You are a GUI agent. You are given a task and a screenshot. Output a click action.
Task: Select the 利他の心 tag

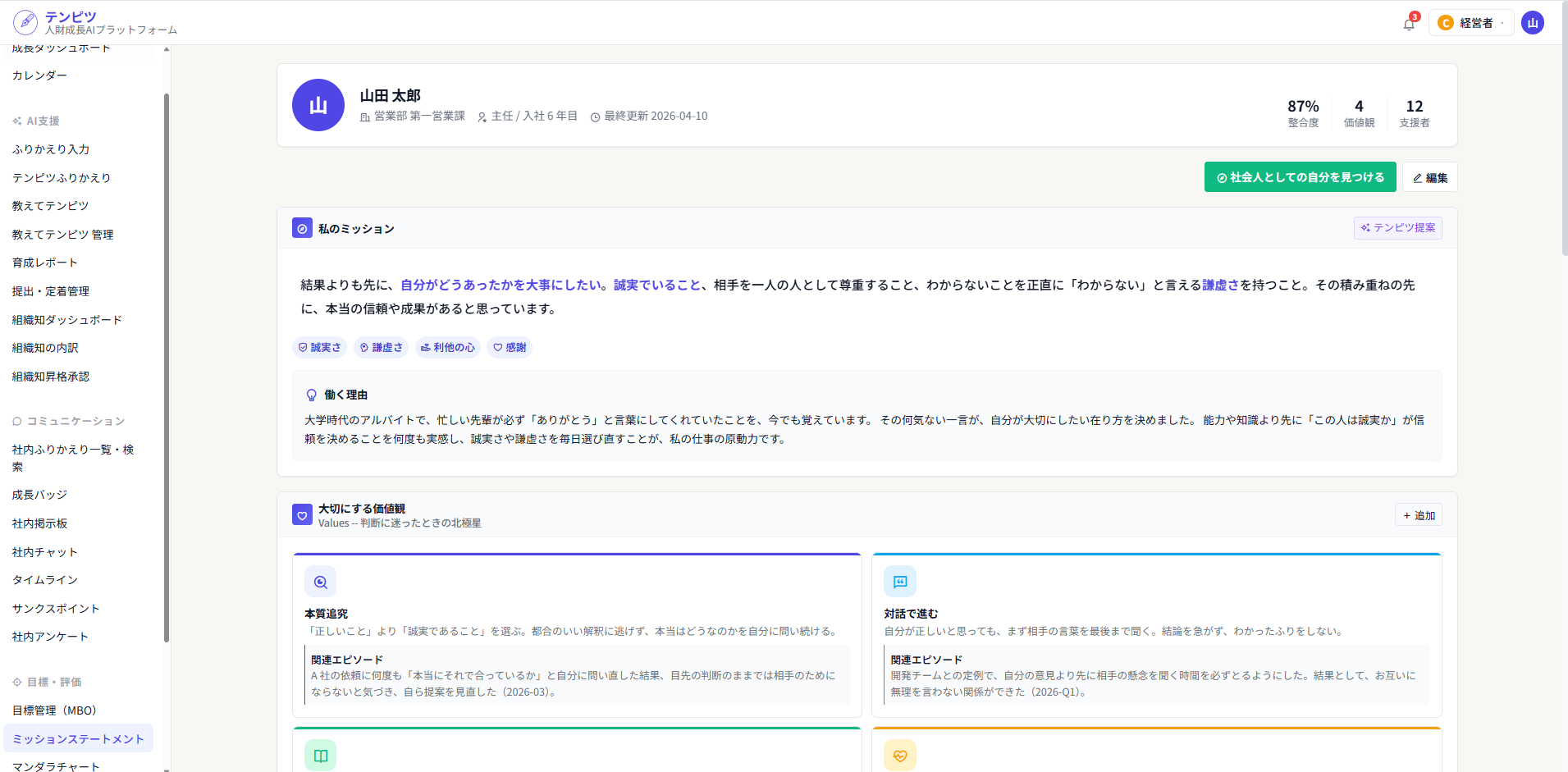coord(448,348)
